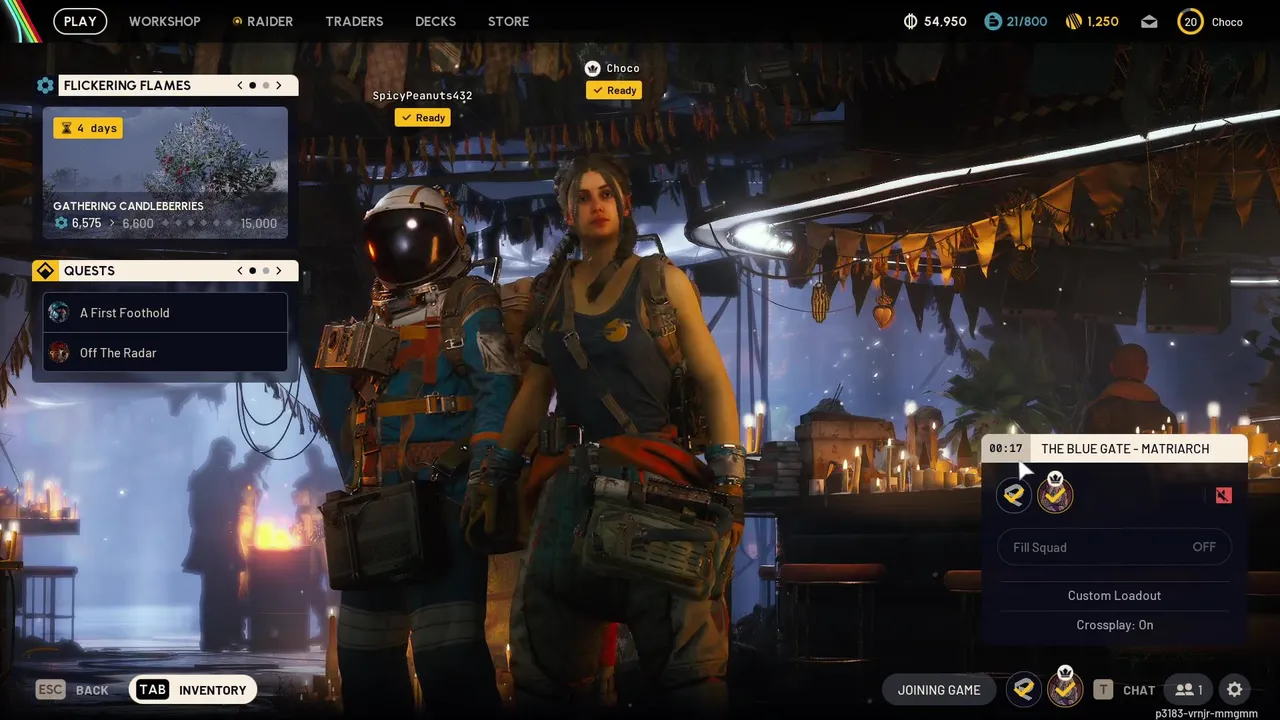Viewport: 1280px width, 720px height.
Task: Click the 00:17 matchmaking timer
Action: 1006,449
